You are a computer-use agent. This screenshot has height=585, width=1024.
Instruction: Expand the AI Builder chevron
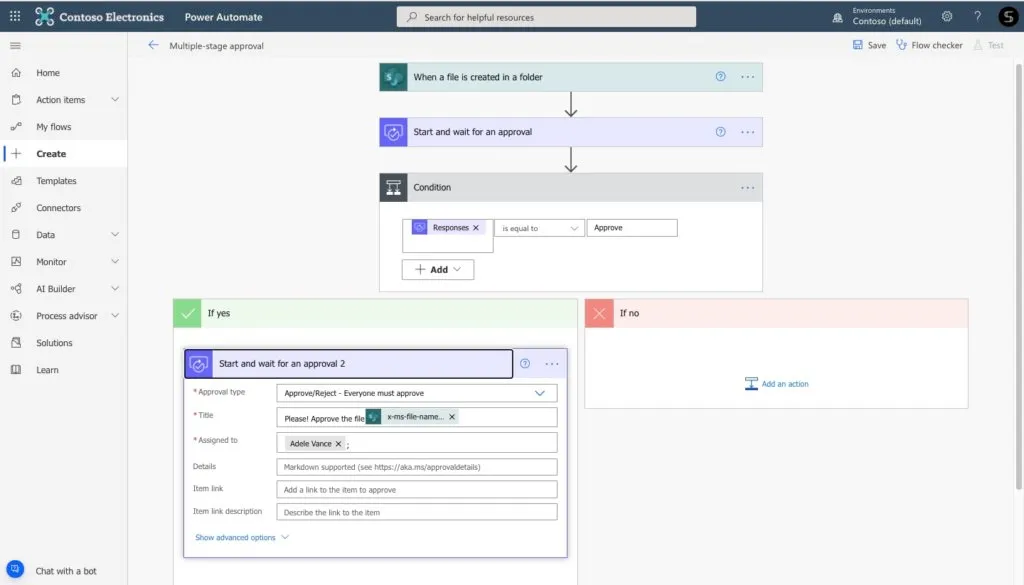click(x=115, y=289)
